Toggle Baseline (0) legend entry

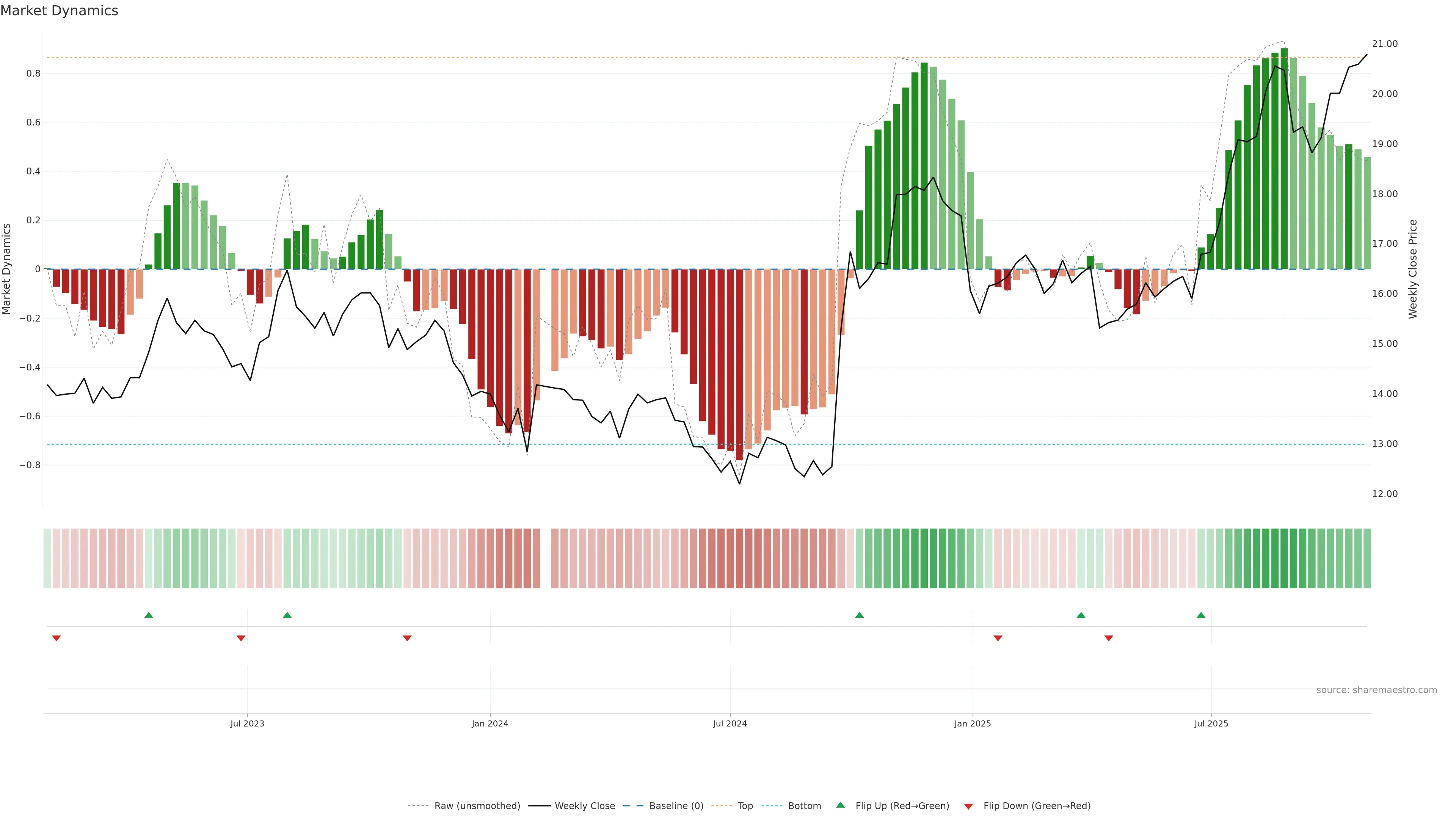[676, 806]
